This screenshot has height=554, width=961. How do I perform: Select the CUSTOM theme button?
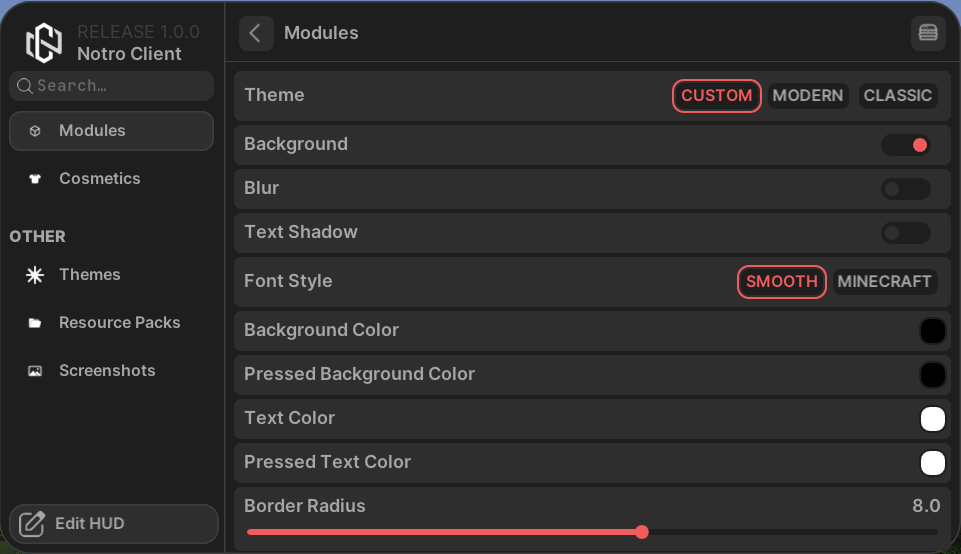[x=716, y=96]
